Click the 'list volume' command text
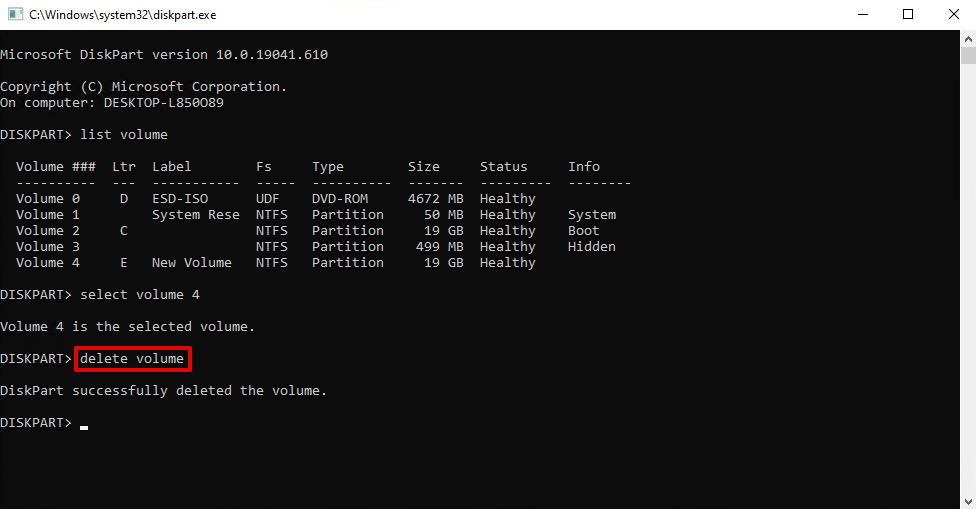Screen dimensions: 976x509 (124, 134)
